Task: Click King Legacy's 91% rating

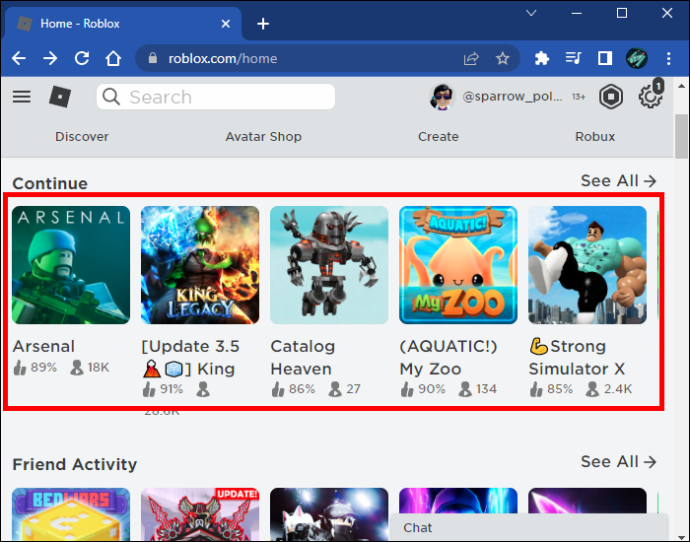Action: 163,389
